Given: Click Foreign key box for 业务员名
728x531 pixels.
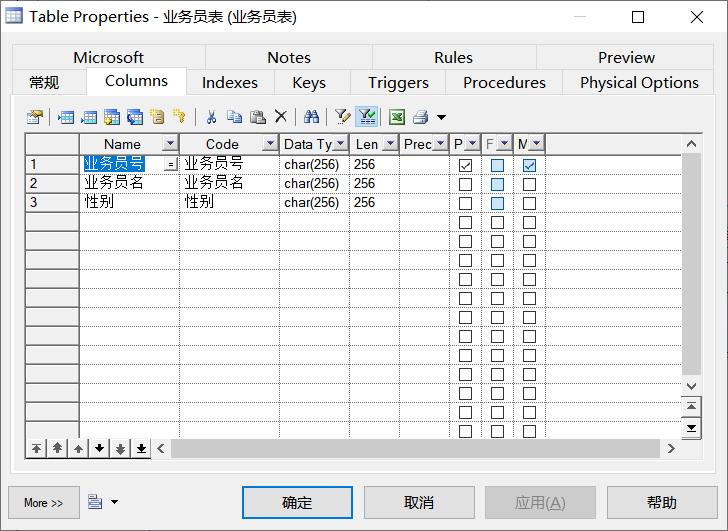Looking at the screenshot, I should point(497,184).
